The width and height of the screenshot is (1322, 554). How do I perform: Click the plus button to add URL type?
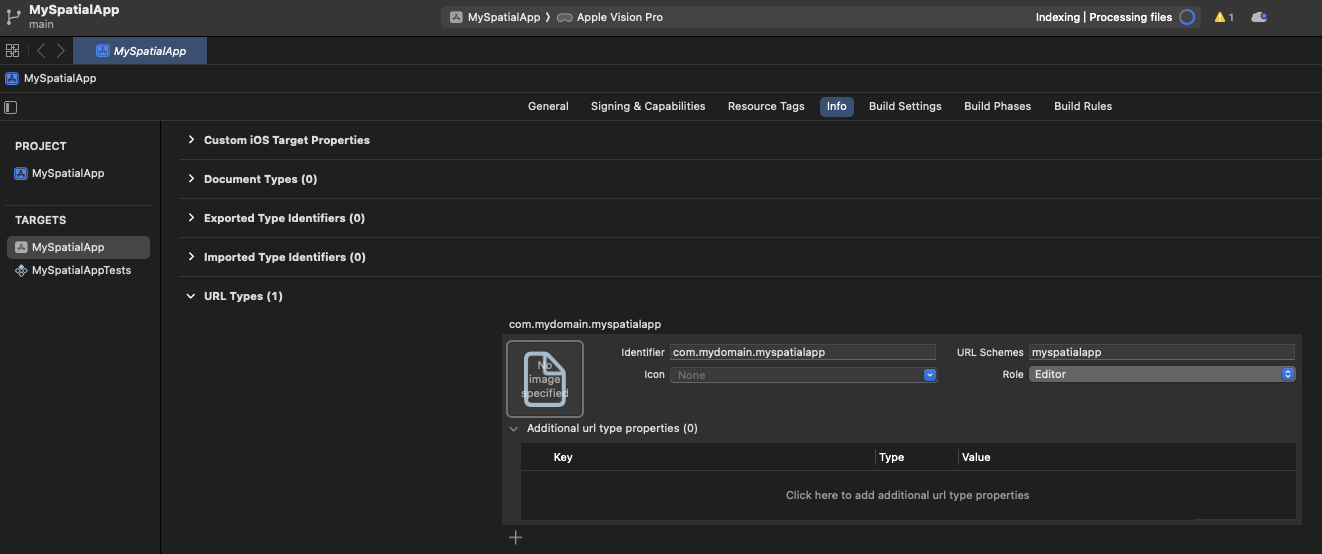[516, 538]
